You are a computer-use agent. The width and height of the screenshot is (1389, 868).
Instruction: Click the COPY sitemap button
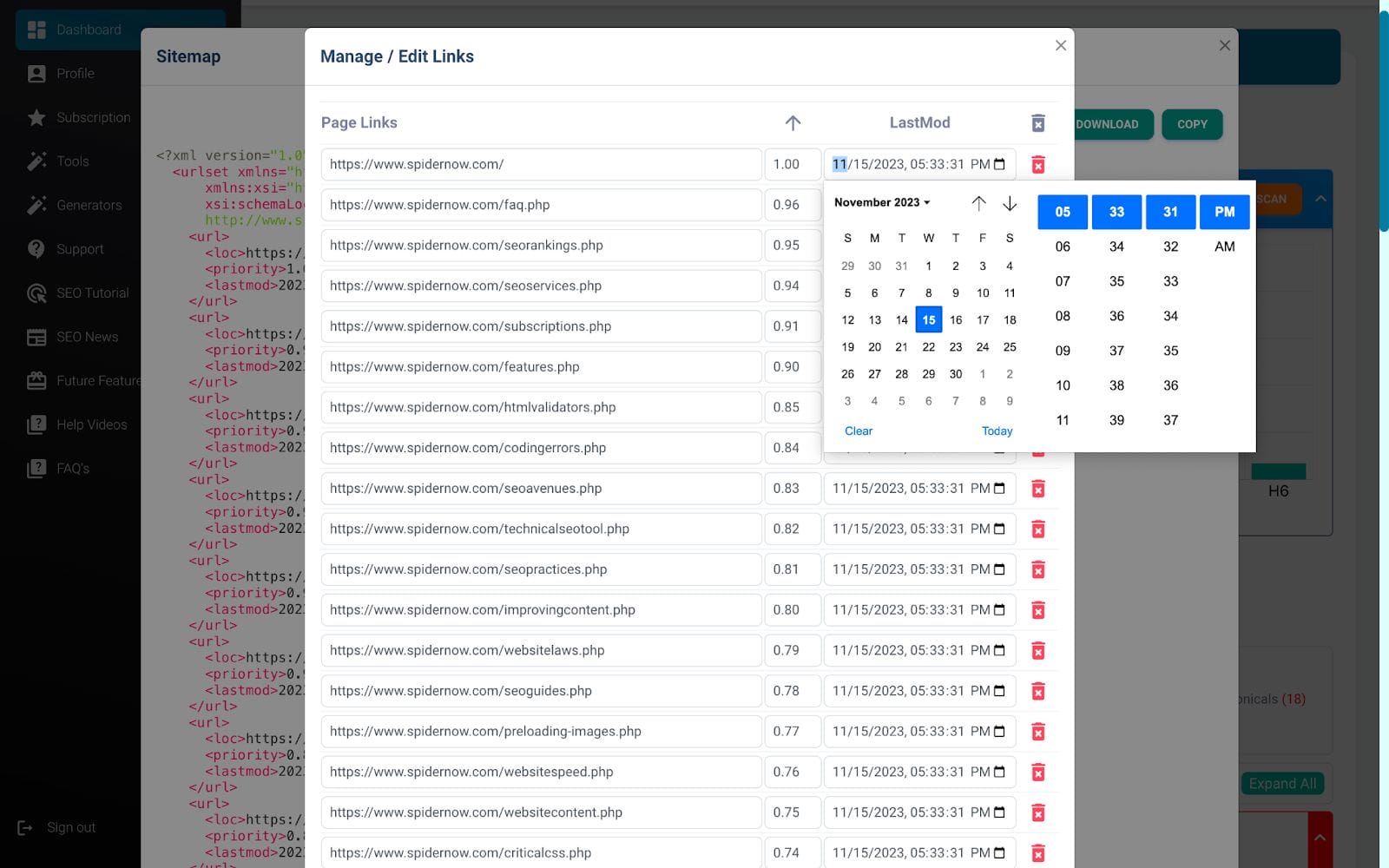tap(1192, 124)
